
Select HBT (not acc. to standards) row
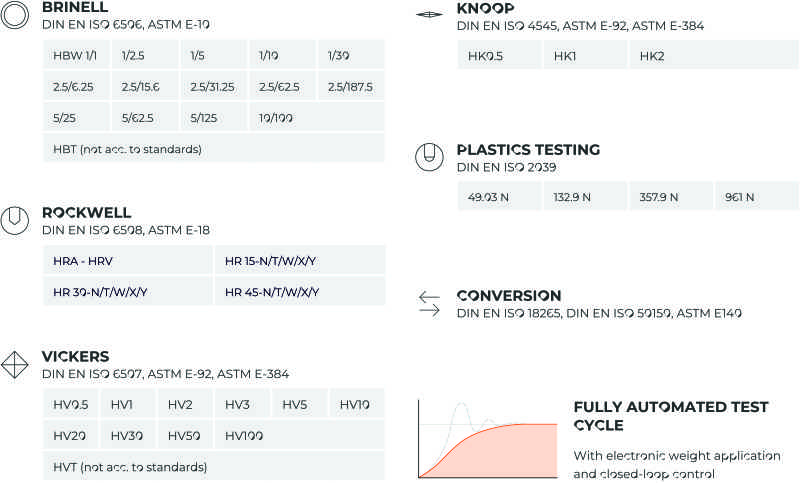214,149
